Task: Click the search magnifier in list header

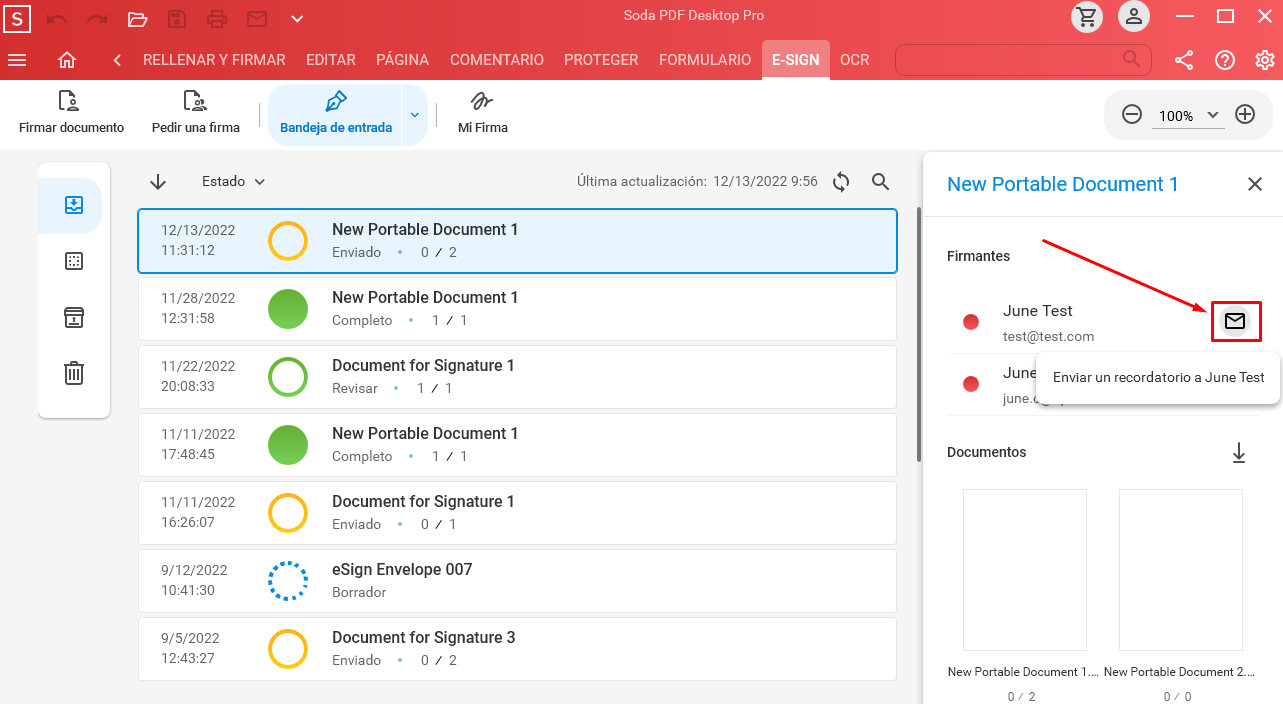Action: coord(880,181)
